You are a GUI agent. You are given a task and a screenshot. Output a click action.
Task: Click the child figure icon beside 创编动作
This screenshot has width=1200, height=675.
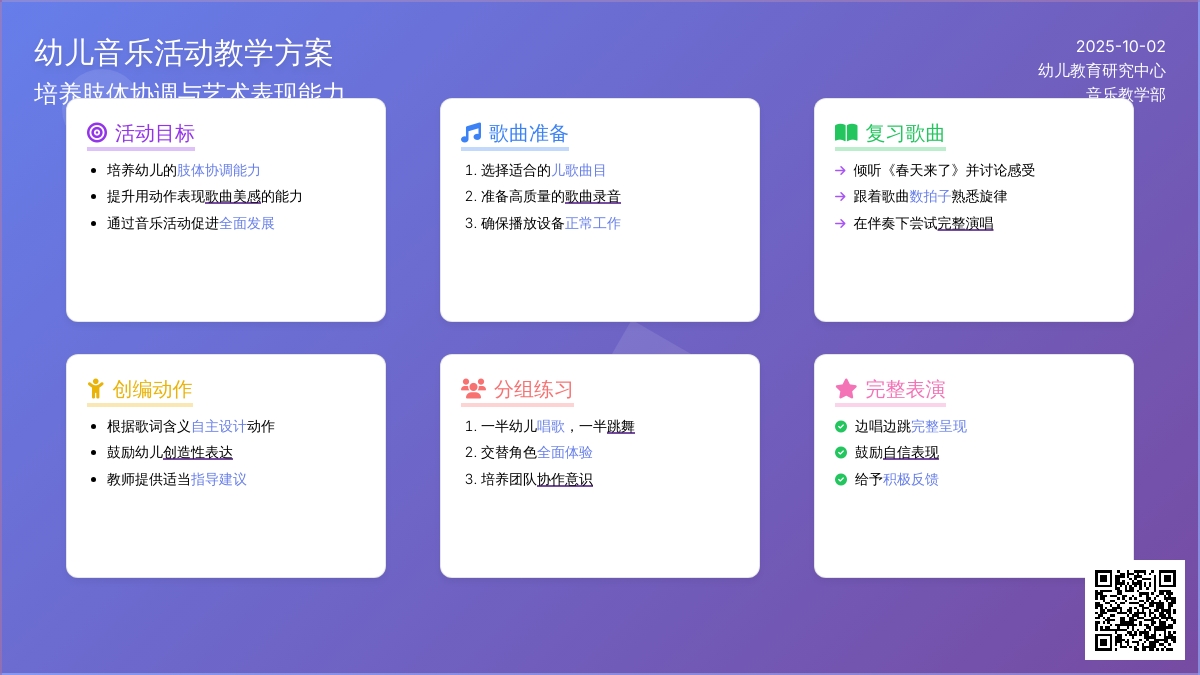pos(96,389)
